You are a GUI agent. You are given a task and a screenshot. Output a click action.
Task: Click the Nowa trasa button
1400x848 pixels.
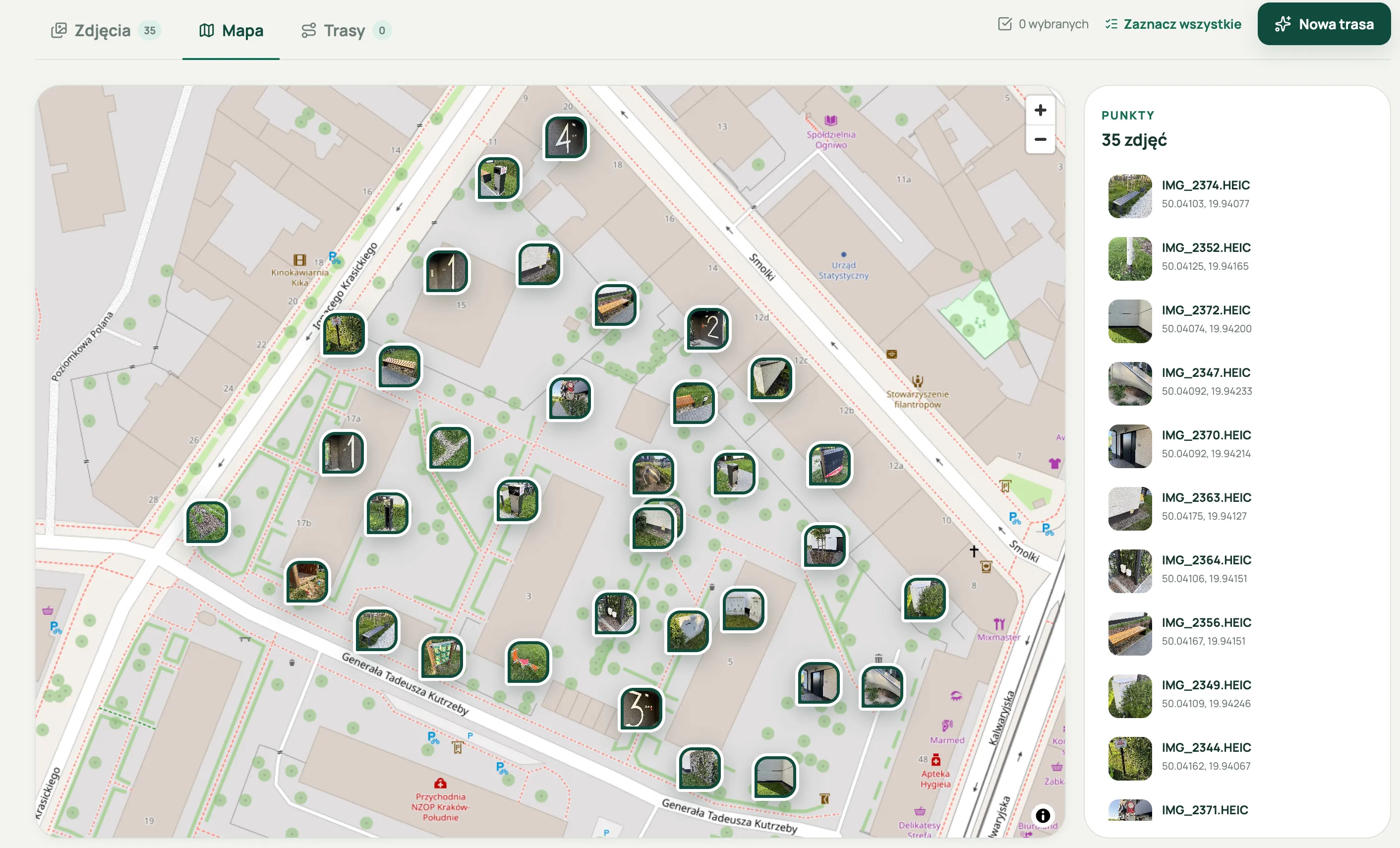(x=1324, y=24)
